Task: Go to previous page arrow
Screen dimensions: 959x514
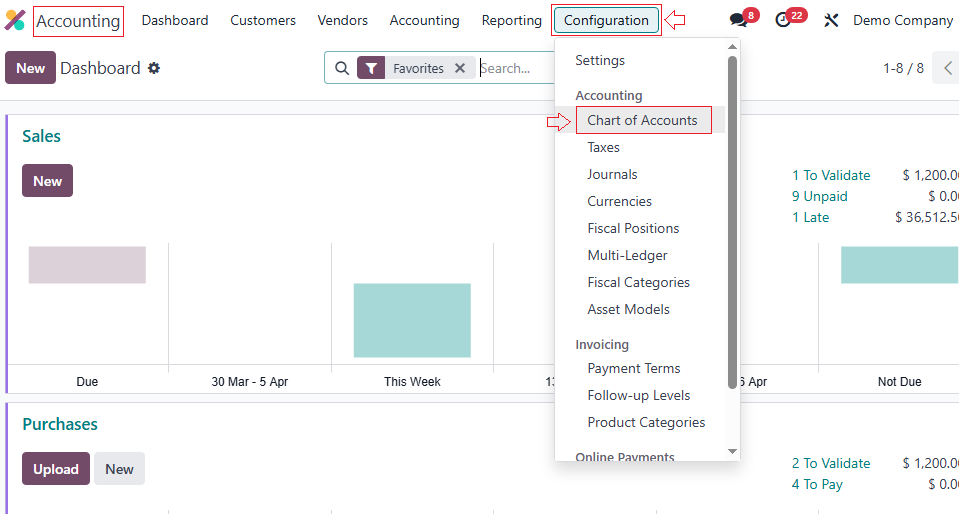Action: click(947, 68)
